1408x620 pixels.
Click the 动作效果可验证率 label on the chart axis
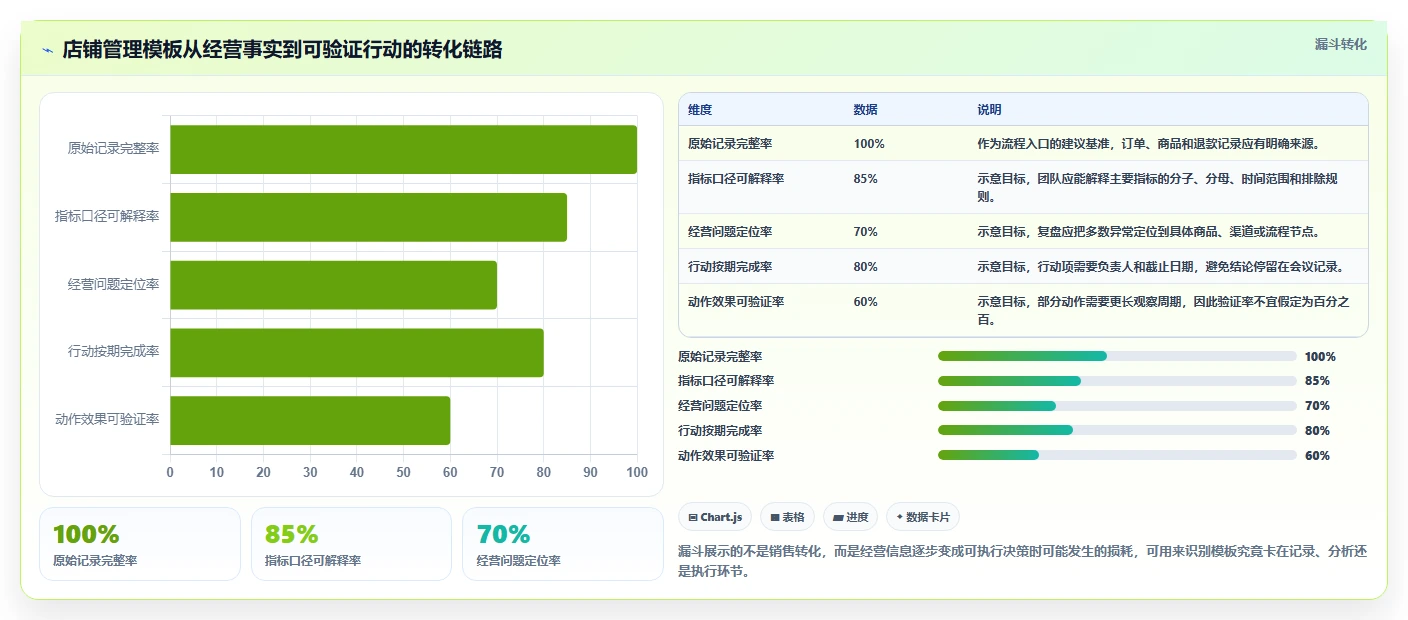tap(107, 420)
